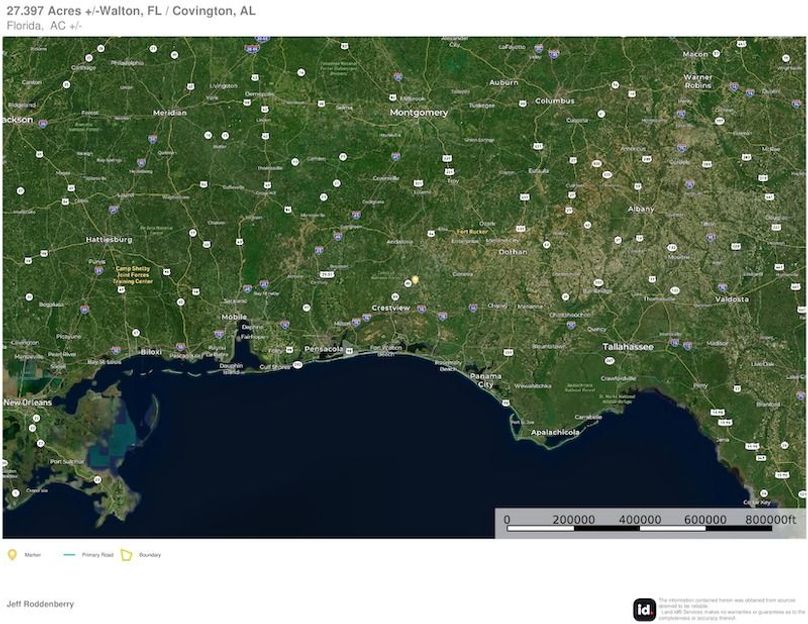Viewport: 808px width, 624px height.
Task: Click the Primary Road teal line sample
Action: click(x=69, y=554)
